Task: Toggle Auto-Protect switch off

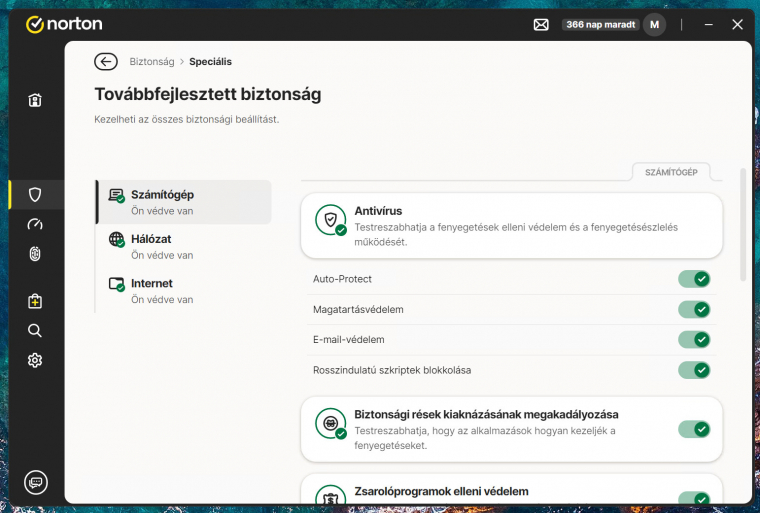Action: click(x=694, y=279)
